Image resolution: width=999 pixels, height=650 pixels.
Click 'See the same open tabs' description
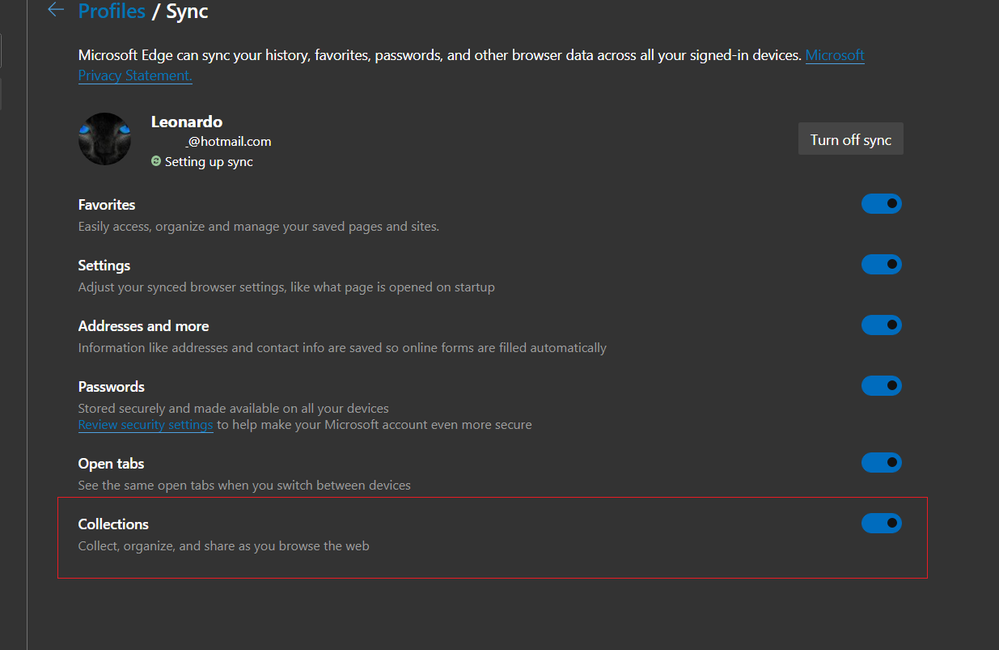tap(244, 486)
